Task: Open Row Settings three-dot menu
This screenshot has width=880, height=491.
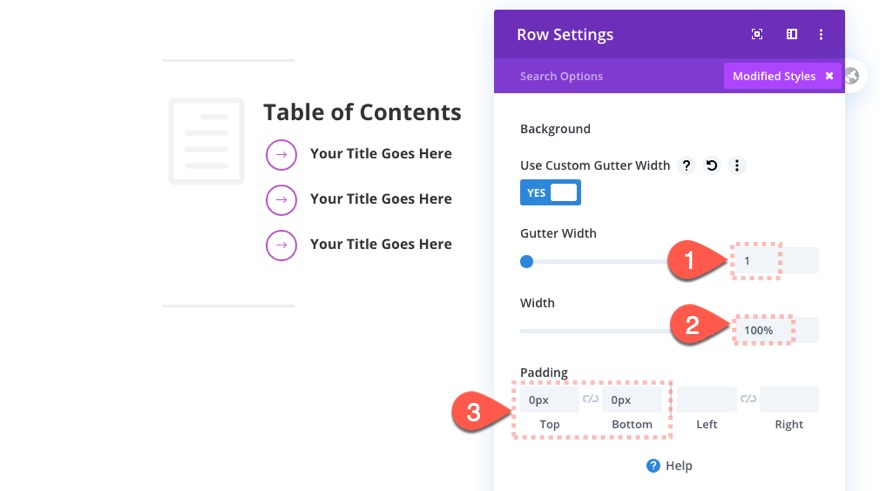Action: (821, 34)
